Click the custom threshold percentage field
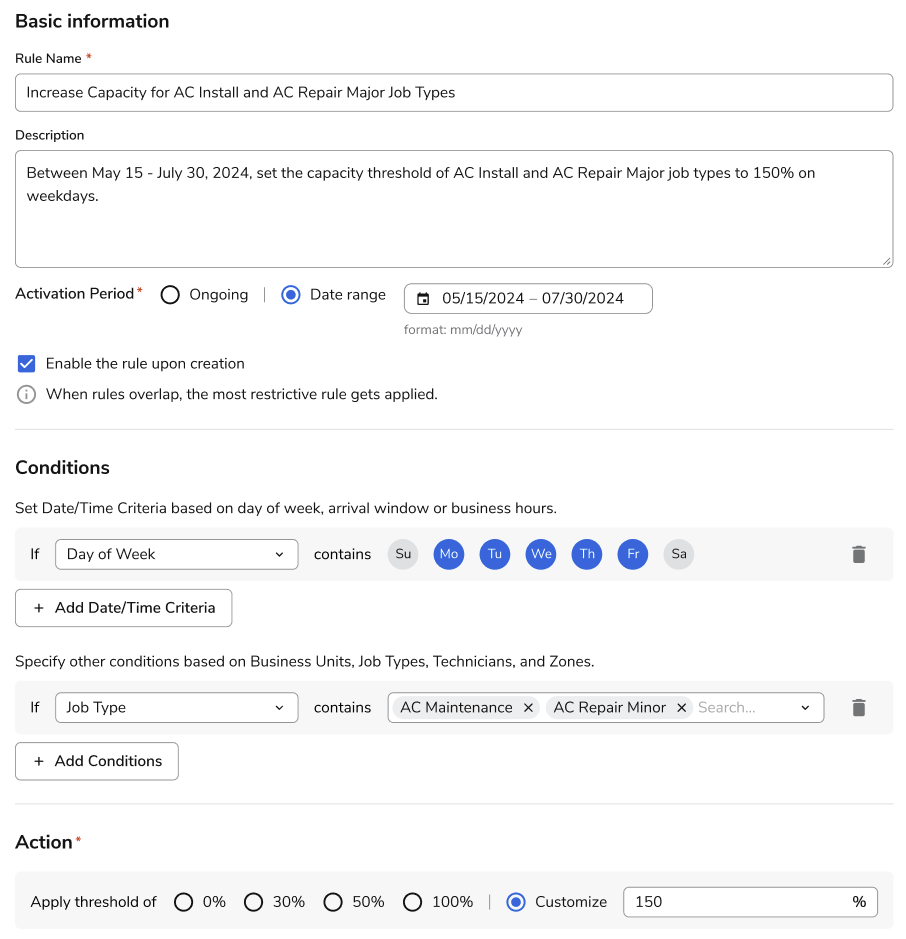Viewport: 906px width, 939px height. (x=738, y=902)
